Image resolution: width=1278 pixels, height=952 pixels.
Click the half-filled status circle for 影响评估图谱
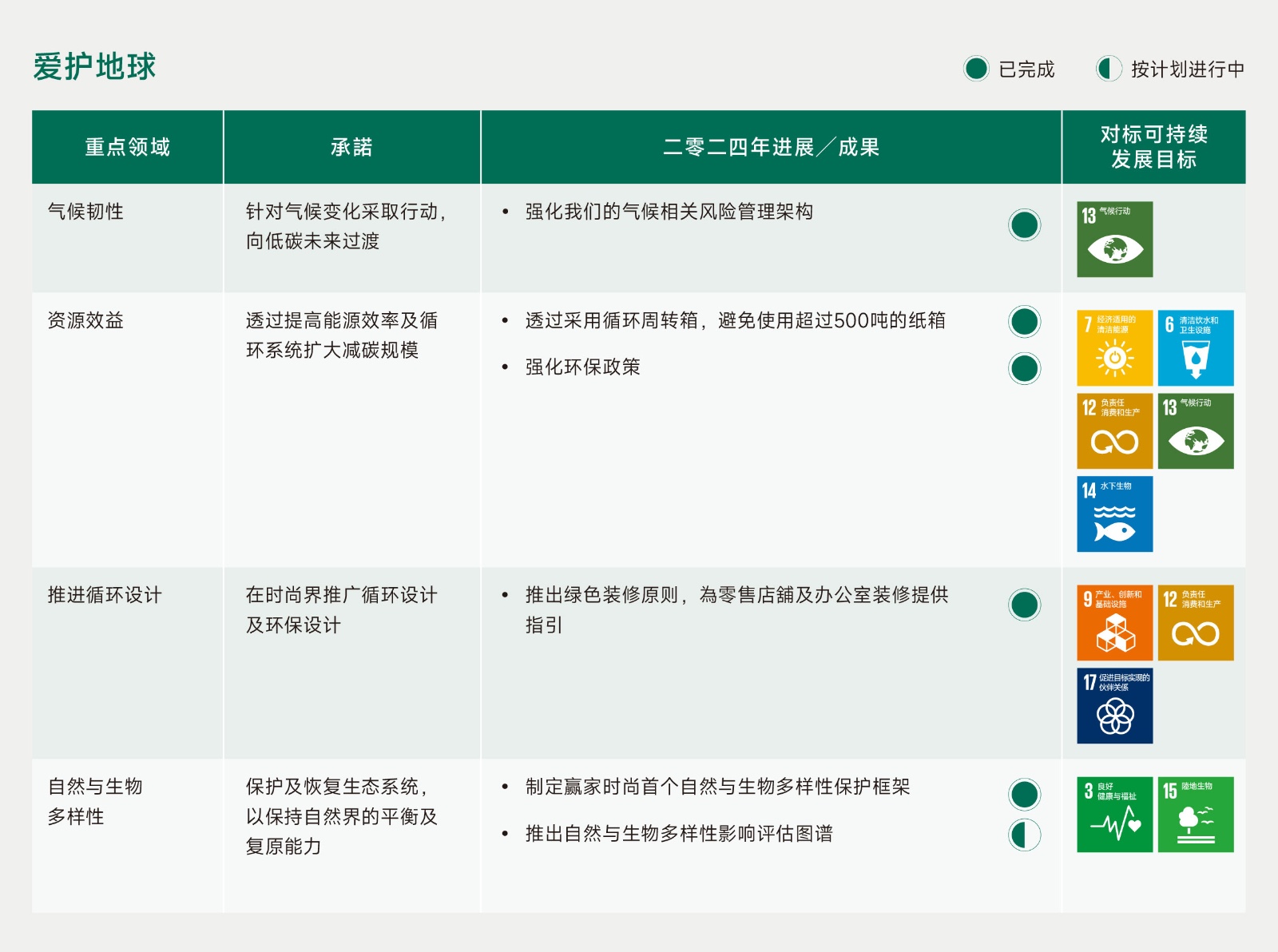point(1025,835)
